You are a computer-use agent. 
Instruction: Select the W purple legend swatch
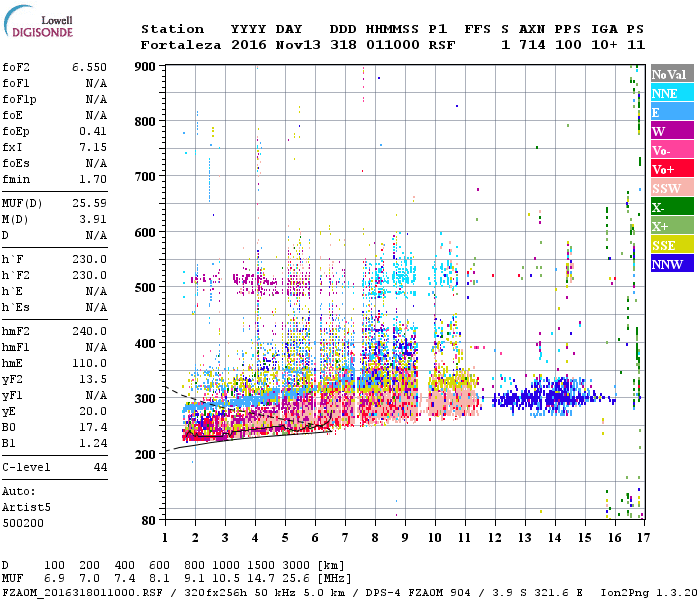pyautogui.click(x=672, y=131)
